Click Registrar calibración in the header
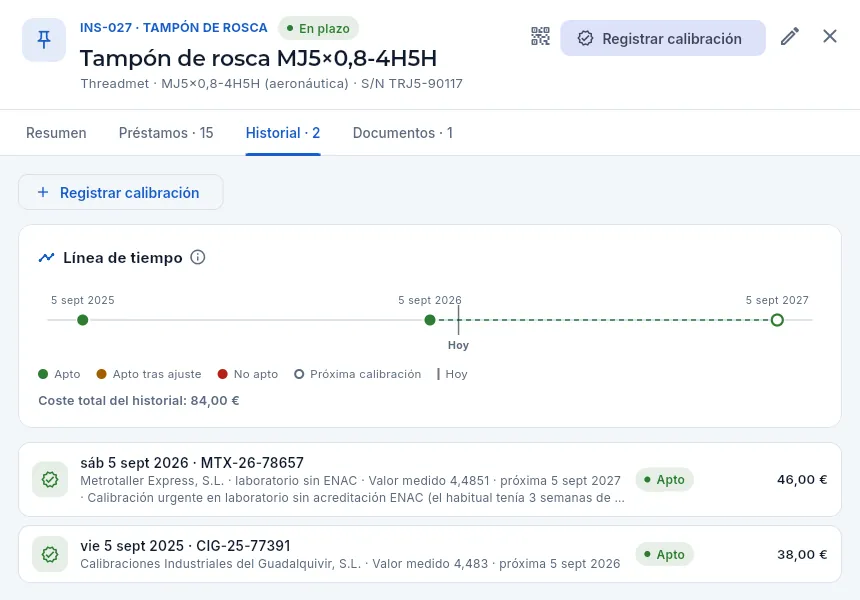The image size is (860, 600). [663, 38]
